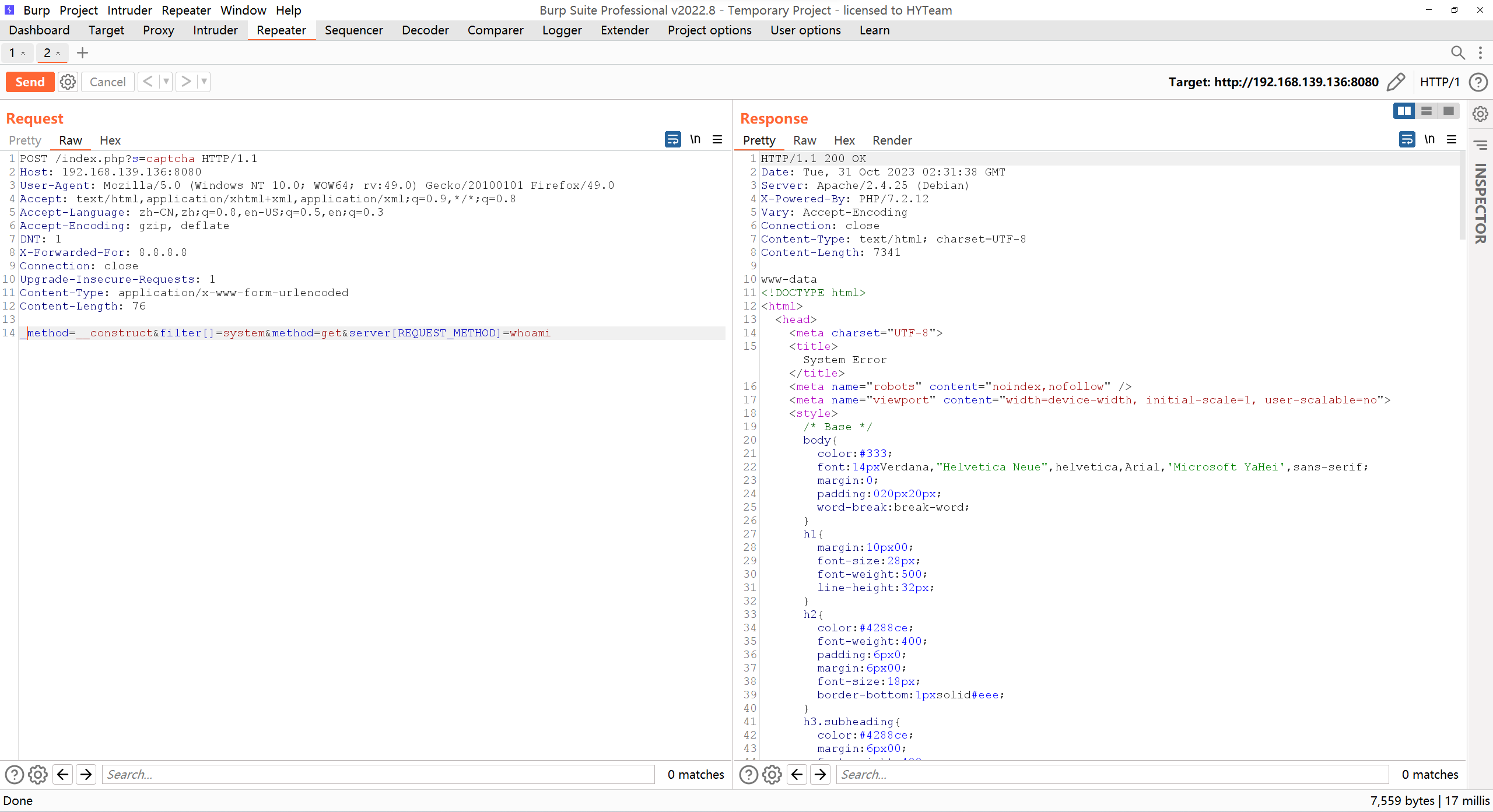Open the Project menu
Viewport: 1493px width, 812px height.
[79, 10]
